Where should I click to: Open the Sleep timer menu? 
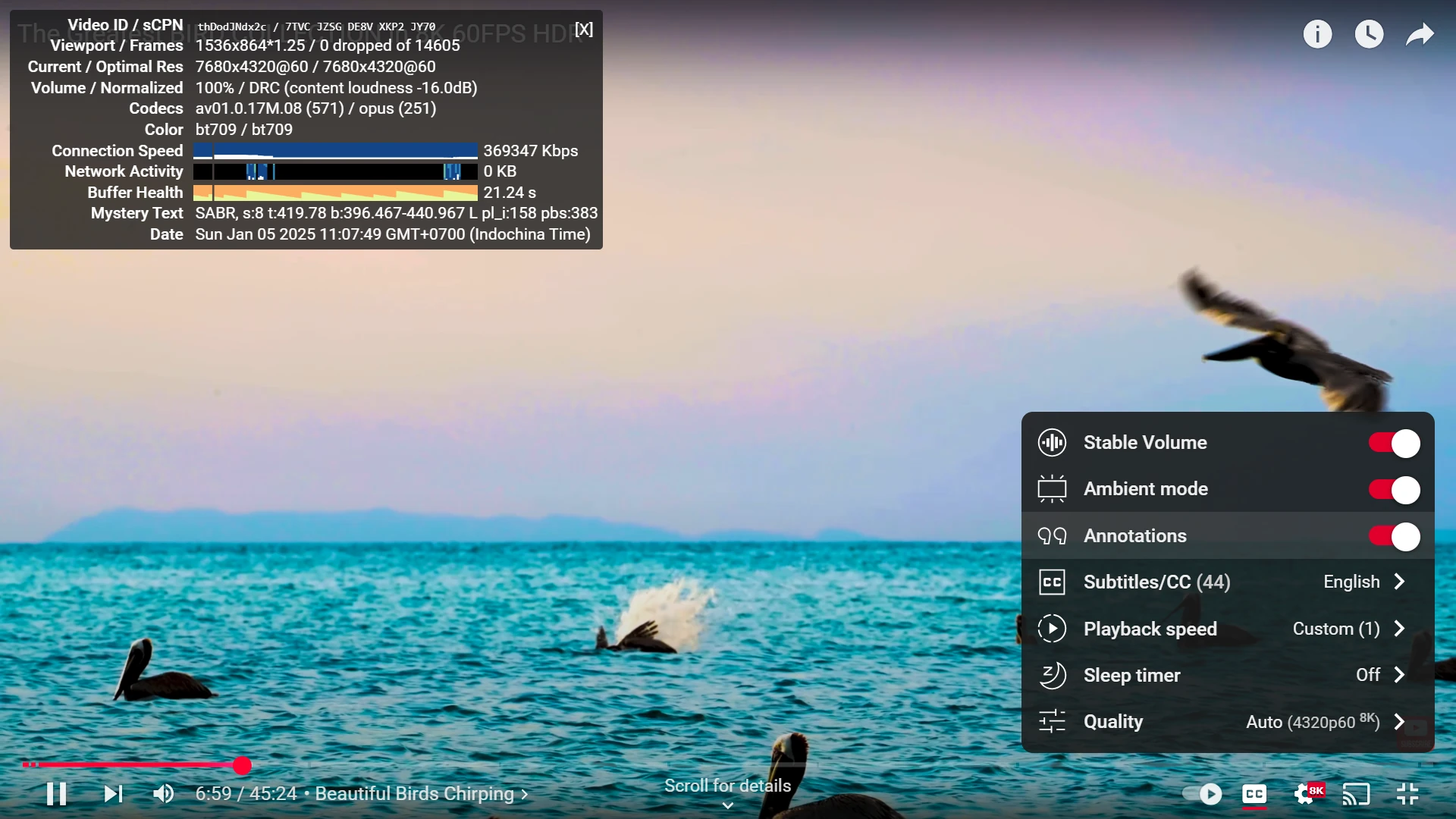tap(1228, 675)
